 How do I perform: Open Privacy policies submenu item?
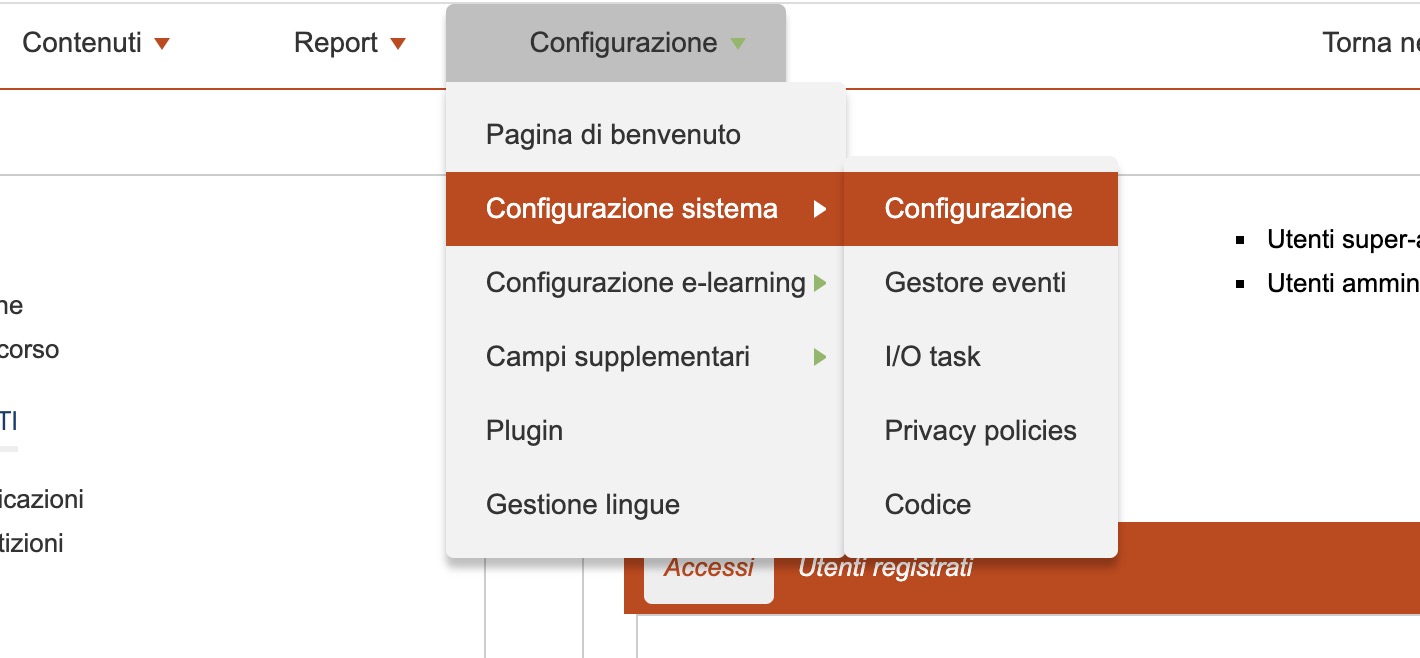[x=980, y=431]
